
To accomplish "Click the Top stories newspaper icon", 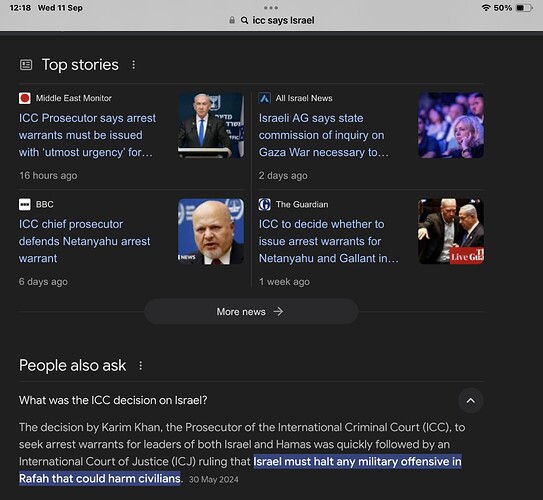I will coord(26,65).
